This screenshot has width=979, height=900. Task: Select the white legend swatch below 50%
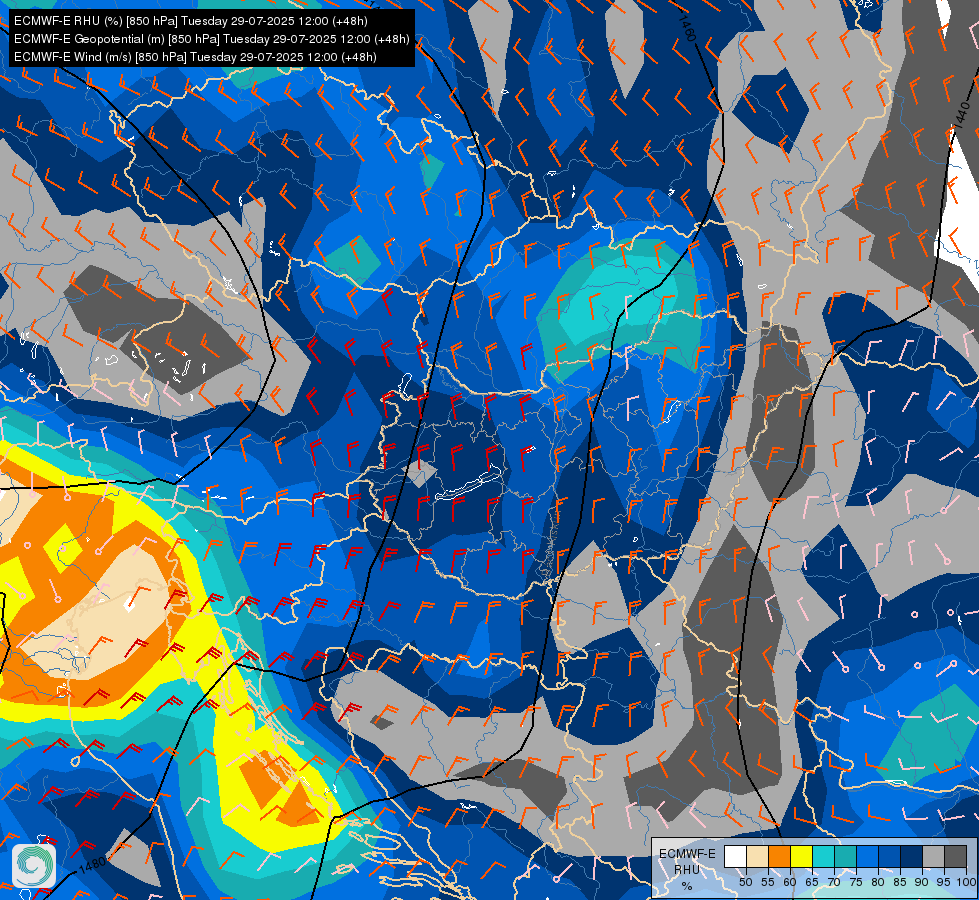click(735, 856)
